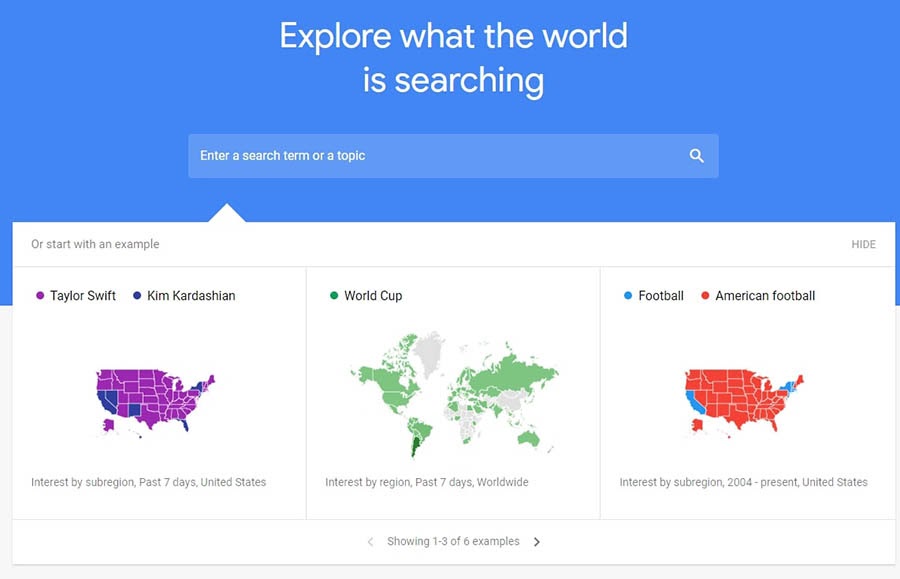
Task: Click the American football red dot
Action: pyautogui.click(x=705, y=296)
